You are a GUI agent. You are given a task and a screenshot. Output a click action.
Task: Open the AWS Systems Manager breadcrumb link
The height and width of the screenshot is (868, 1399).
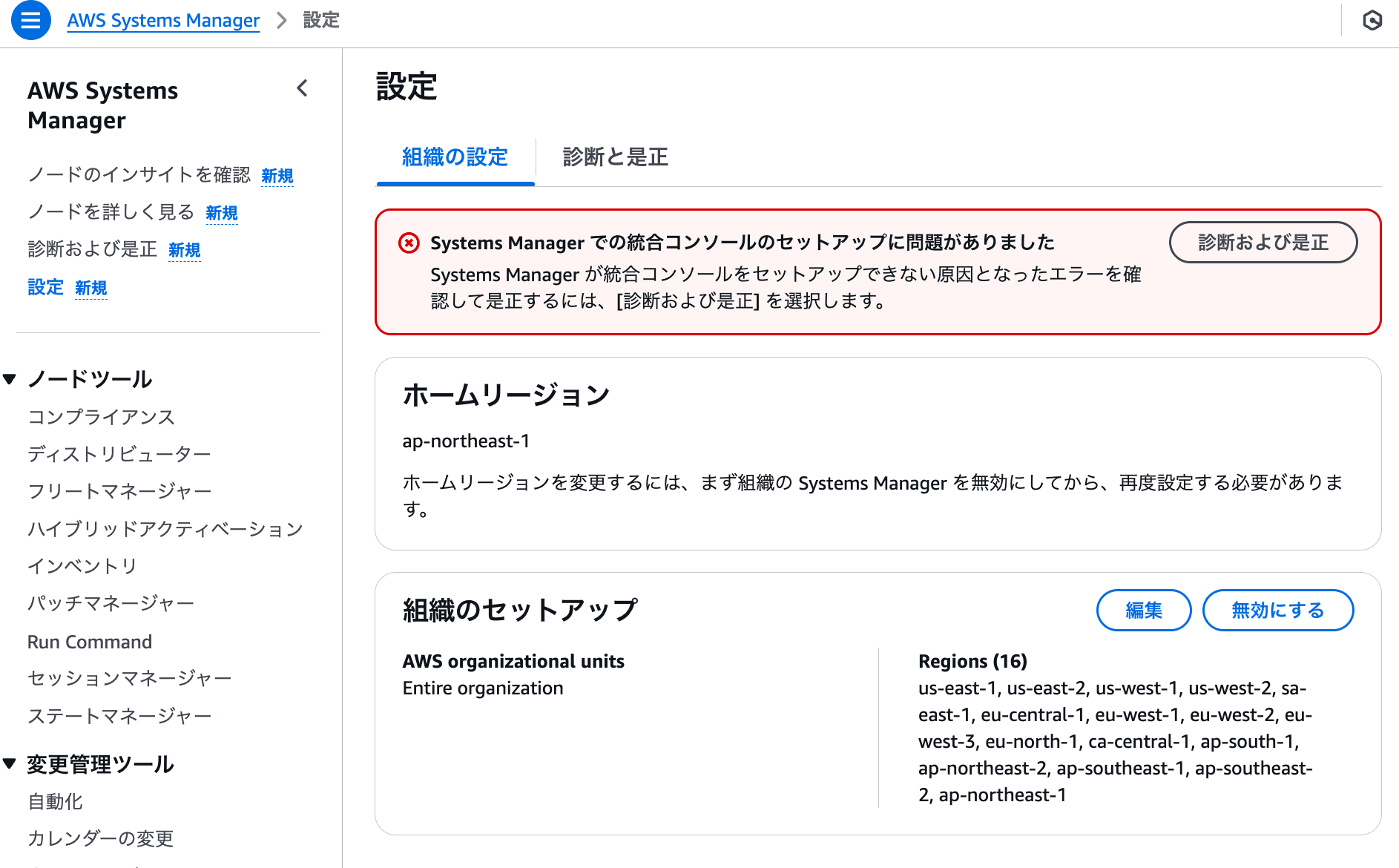[x=163, y=20]
